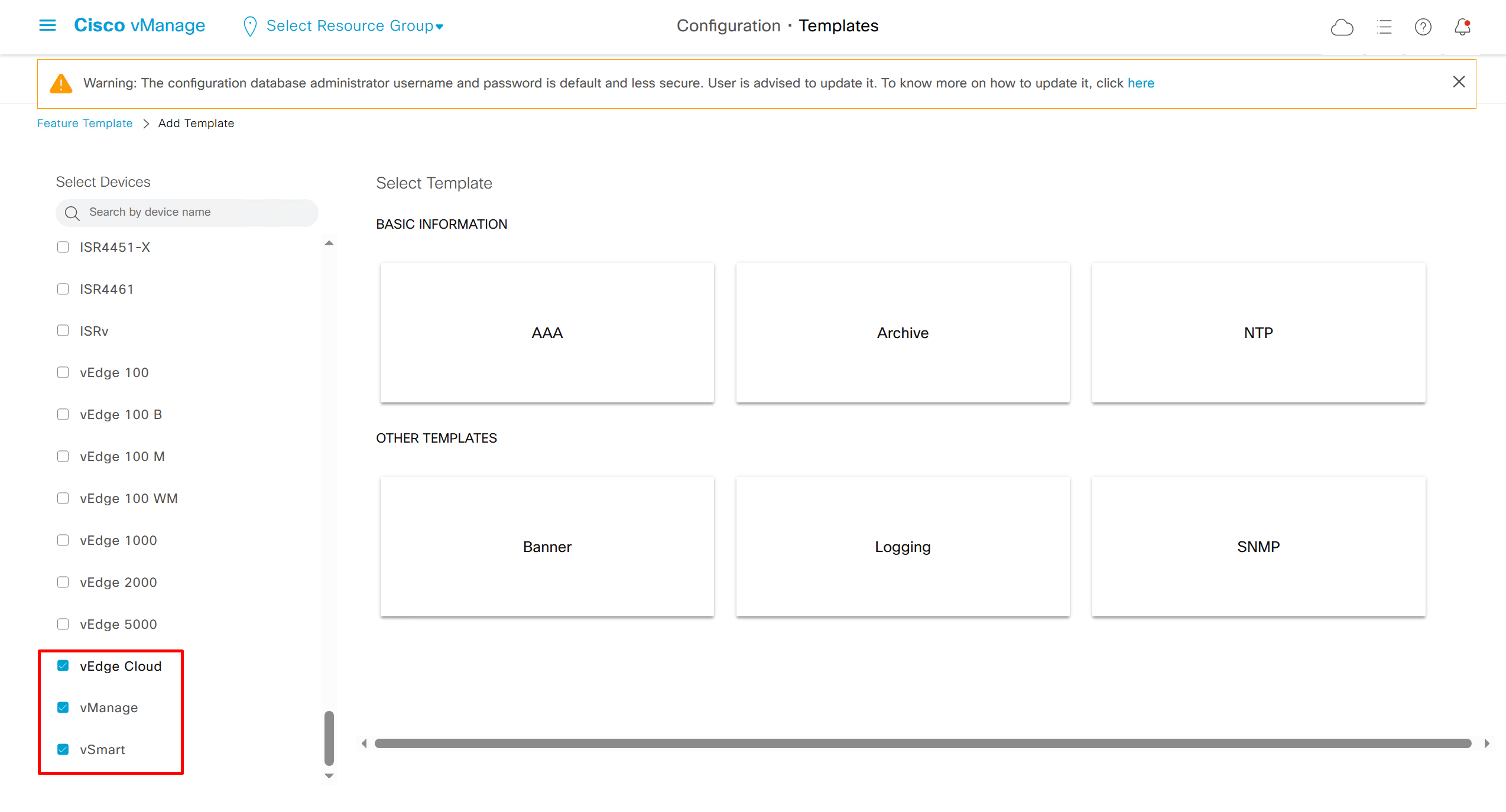
Task: Click the resource group location pin icon
Action: point(250,27)
